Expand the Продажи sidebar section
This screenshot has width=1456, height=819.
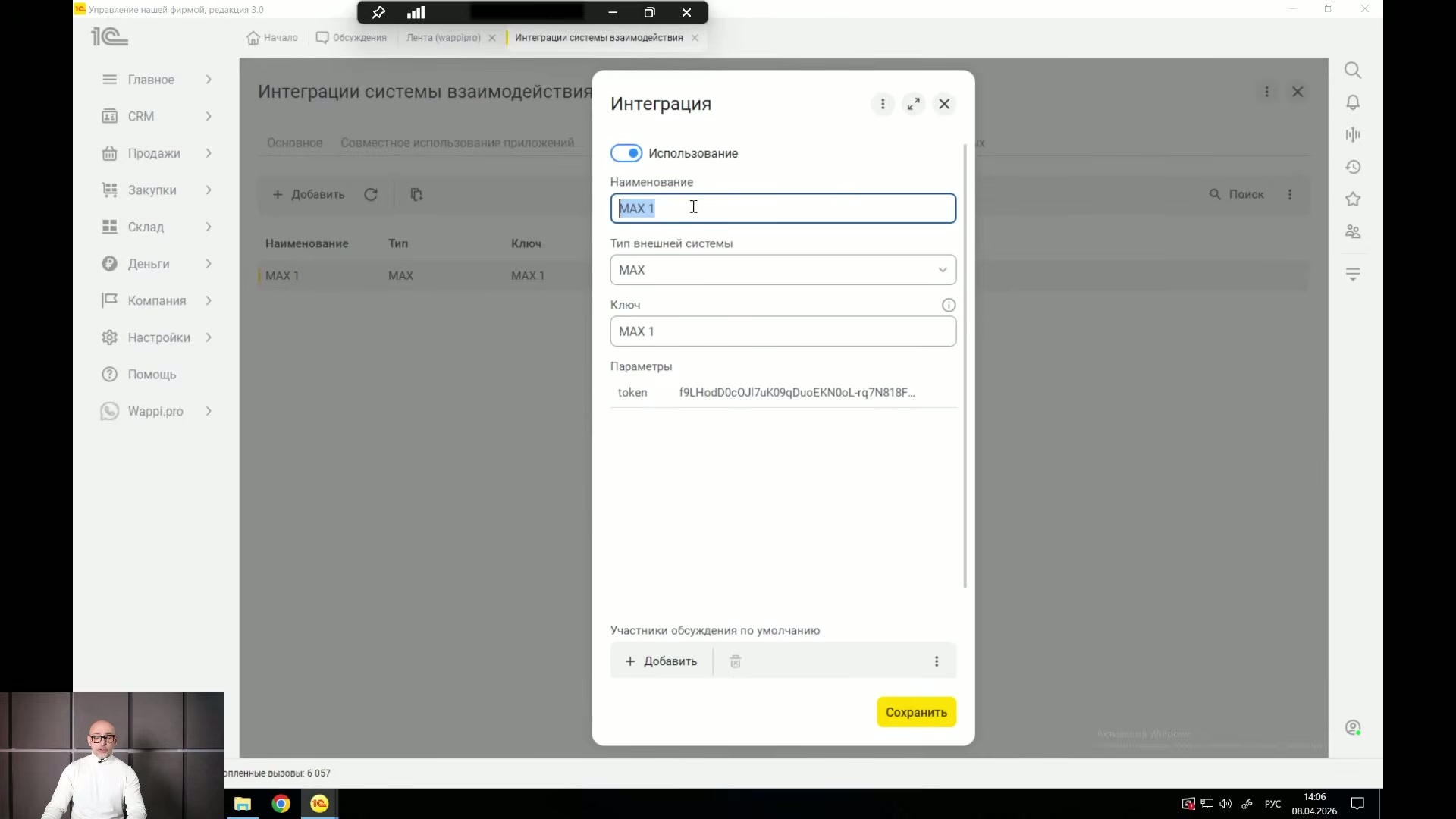point(209,153)
